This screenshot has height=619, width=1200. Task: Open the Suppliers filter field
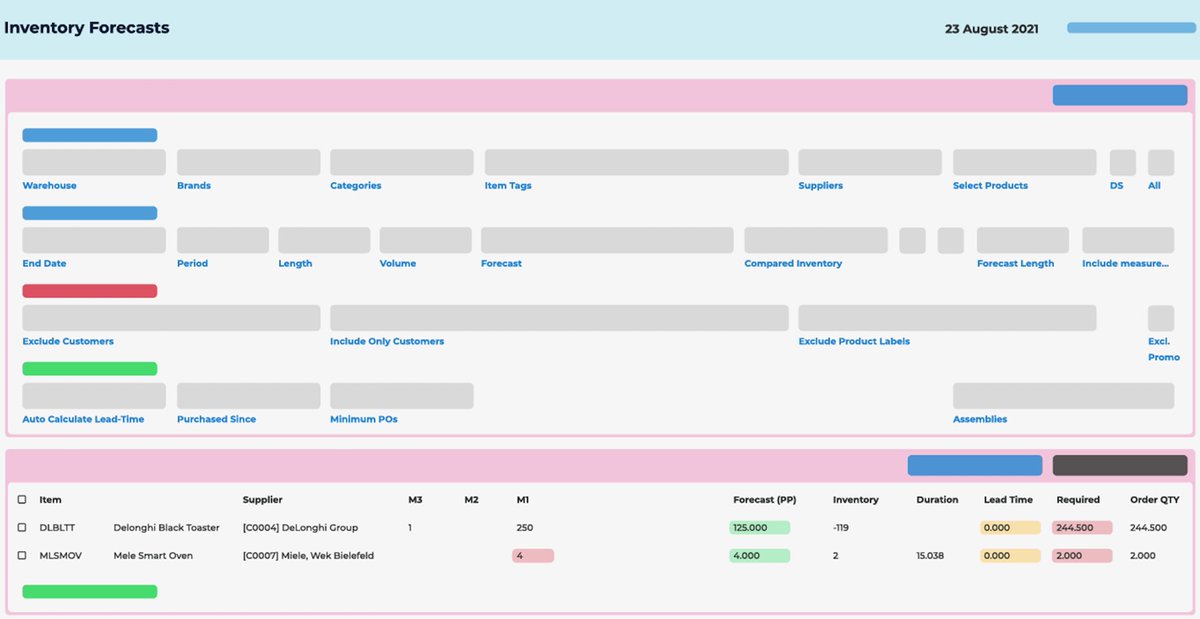click(x=870, y=162)
